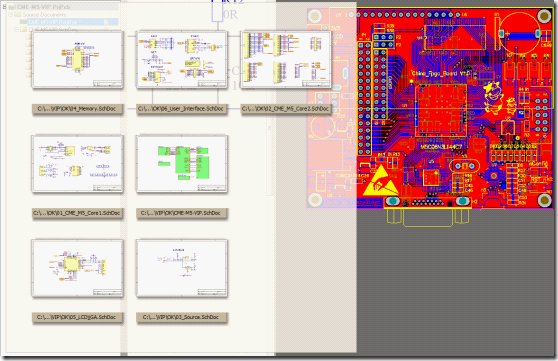Image resolution: width=558 pixels, height=361 pixels.
Task: Open the 02_CME_M5_Core2.SchDoc thumbnail preview
Action: (x=286, y=59)
